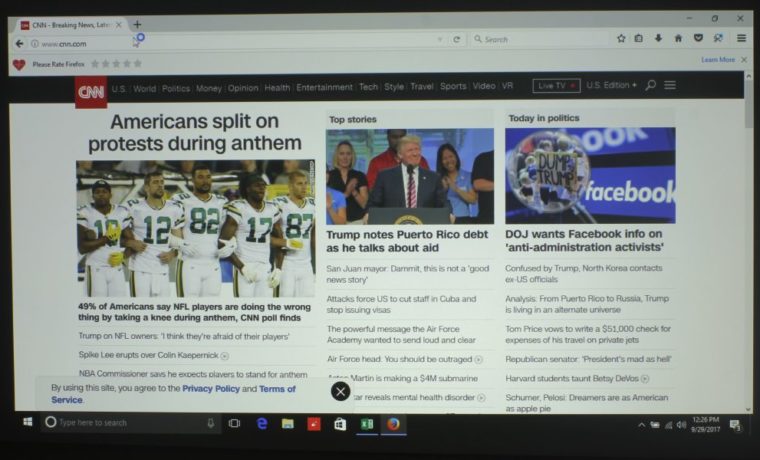This screenshot has width=760, height=460.
Task: Open the U.S. section in CNN nav
Action: tap(118, 89)
